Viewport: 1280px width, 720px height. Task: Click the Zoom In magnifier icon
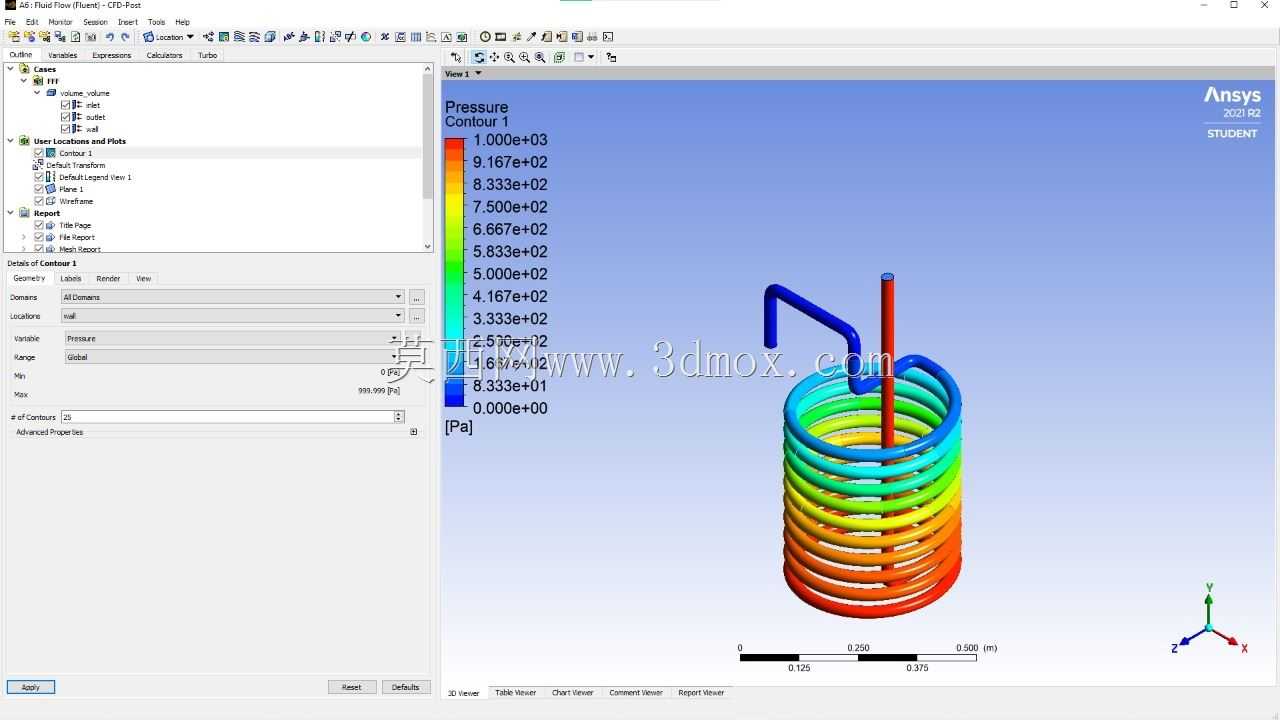pos(524,57)
